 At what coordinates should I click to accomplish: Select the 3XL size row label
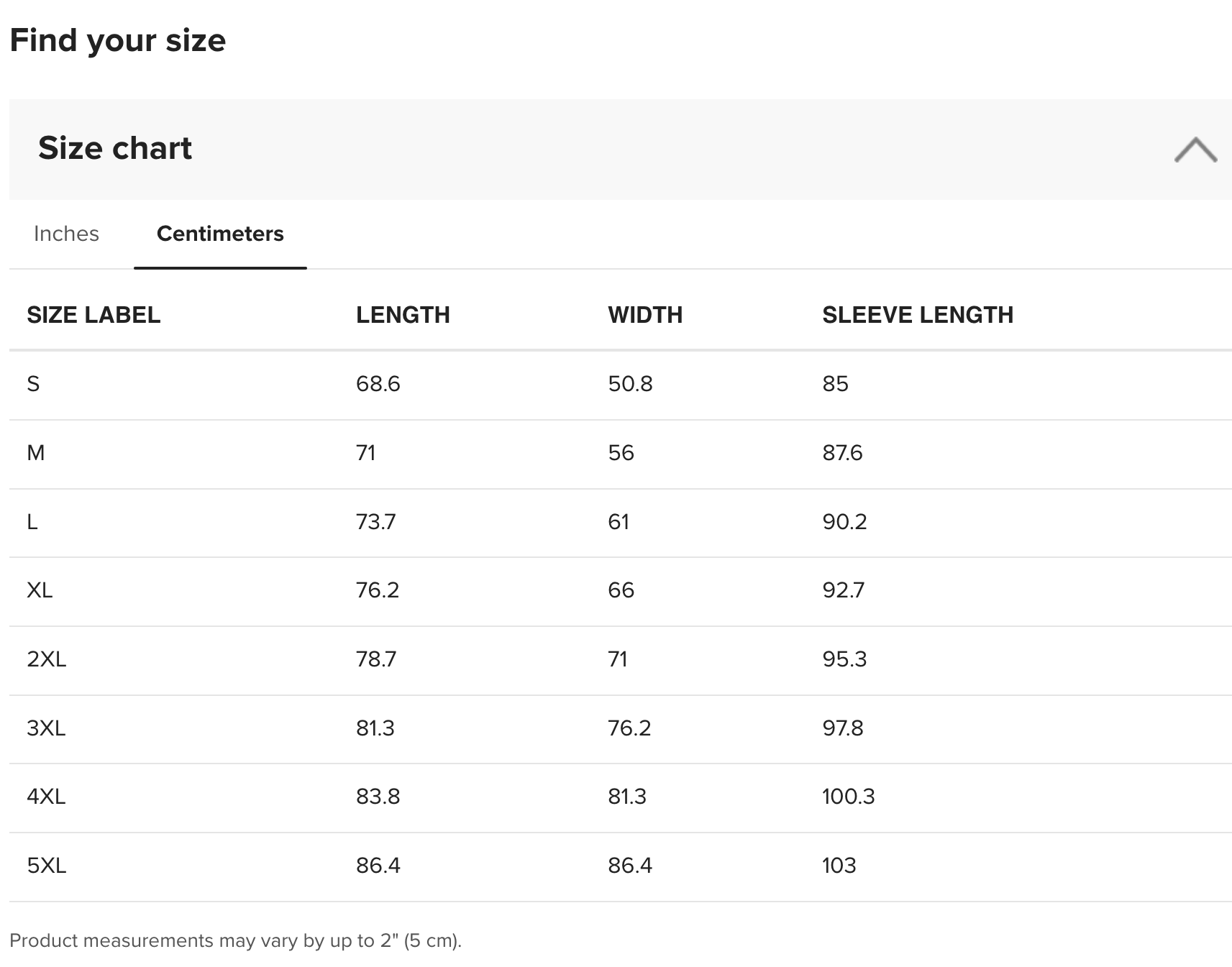[x=46, y=728]
